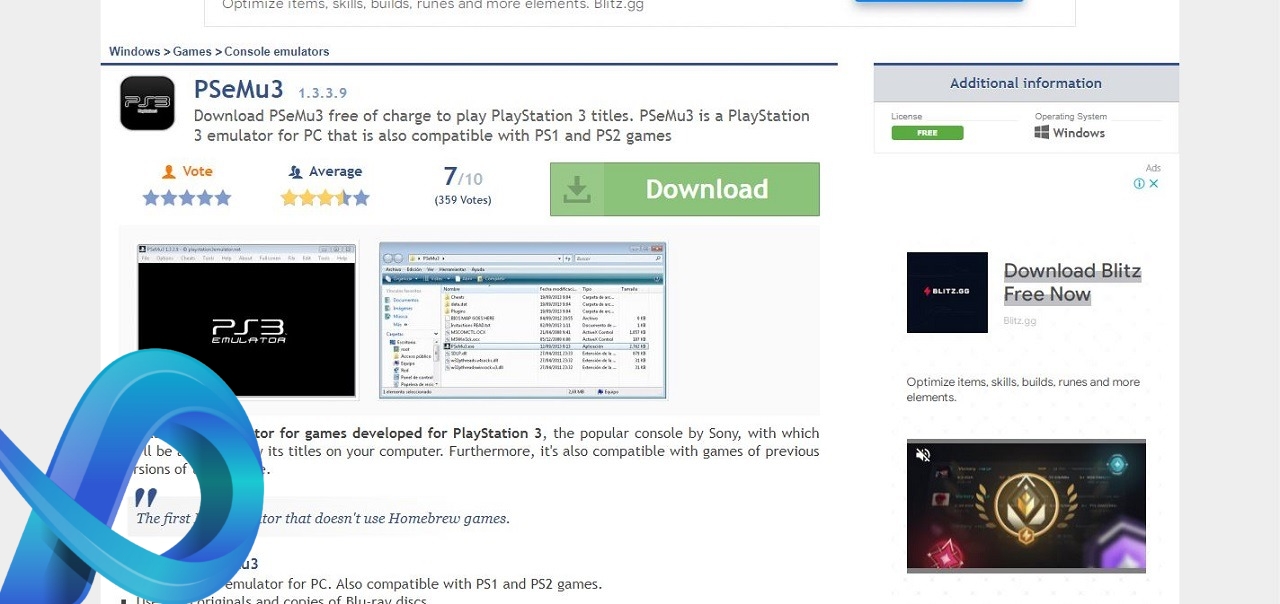Click the green Download button

(684, 189)
